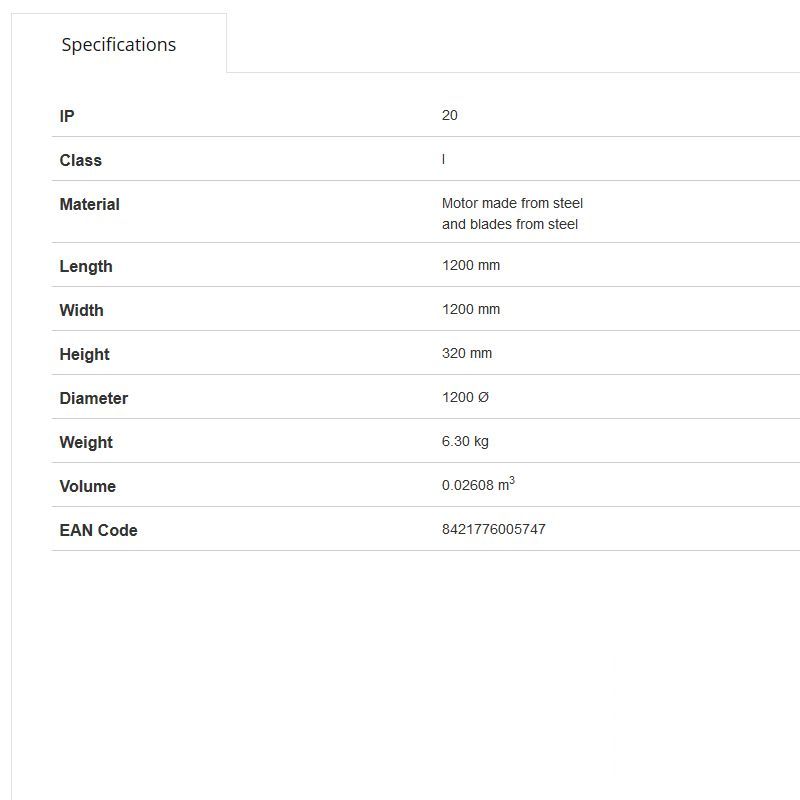Select the Diameter value 1200 Ø
Image resolution: width=800 pixels, height=800 pixels.
pos(465,398)
